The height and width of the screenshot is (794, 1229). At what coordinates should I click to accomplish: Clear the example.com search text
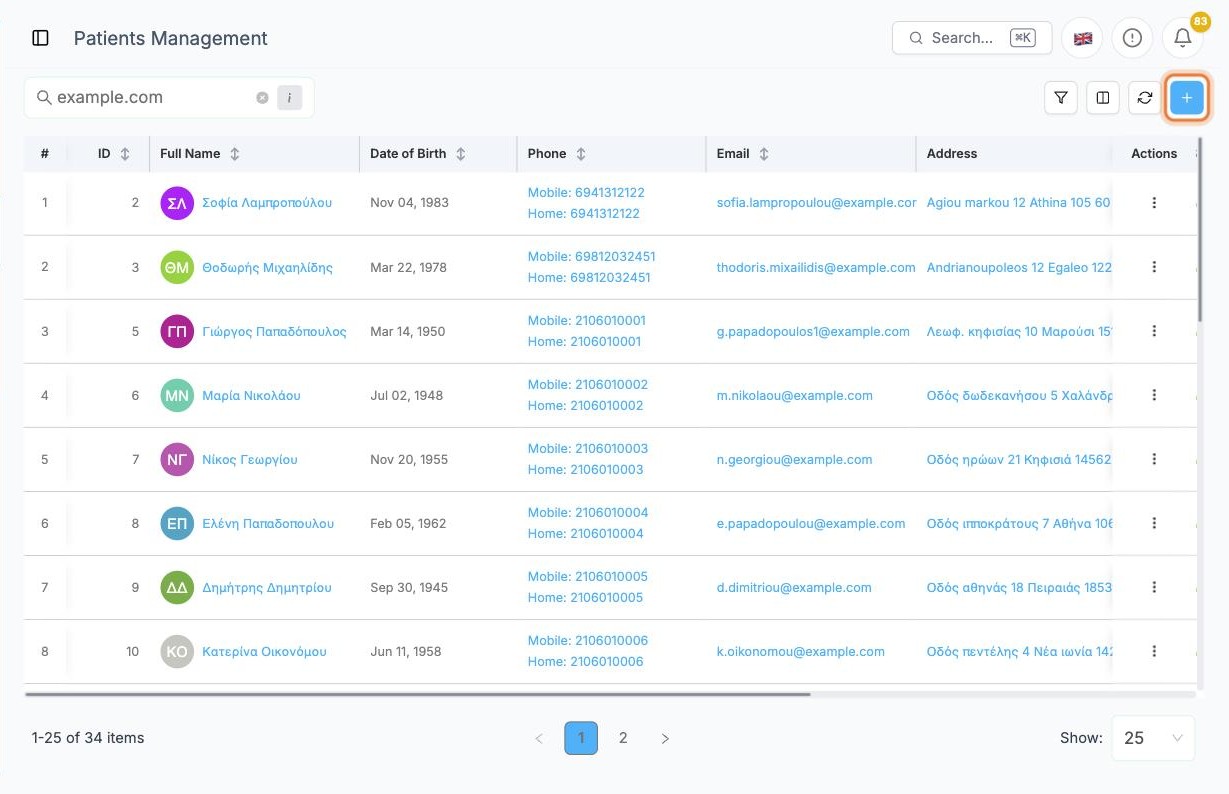[262, 98]
